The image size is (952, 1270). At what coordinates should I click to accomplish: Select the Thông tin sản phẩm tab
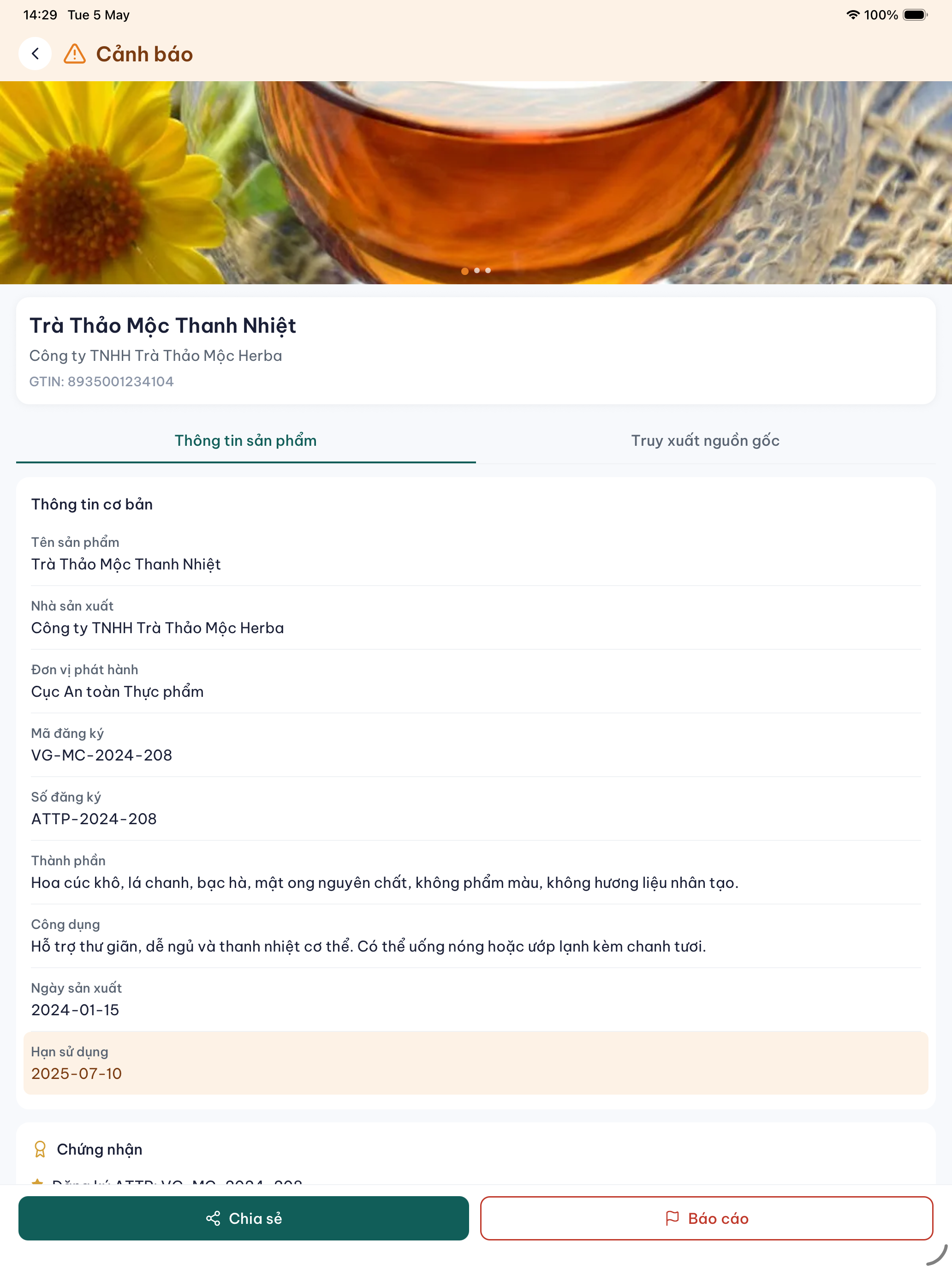[245, 440]
